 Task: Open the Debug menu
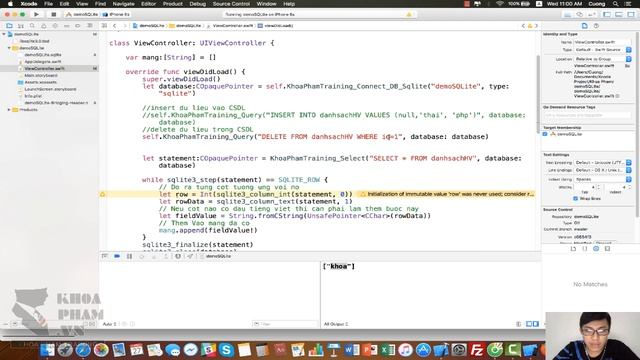198,4
